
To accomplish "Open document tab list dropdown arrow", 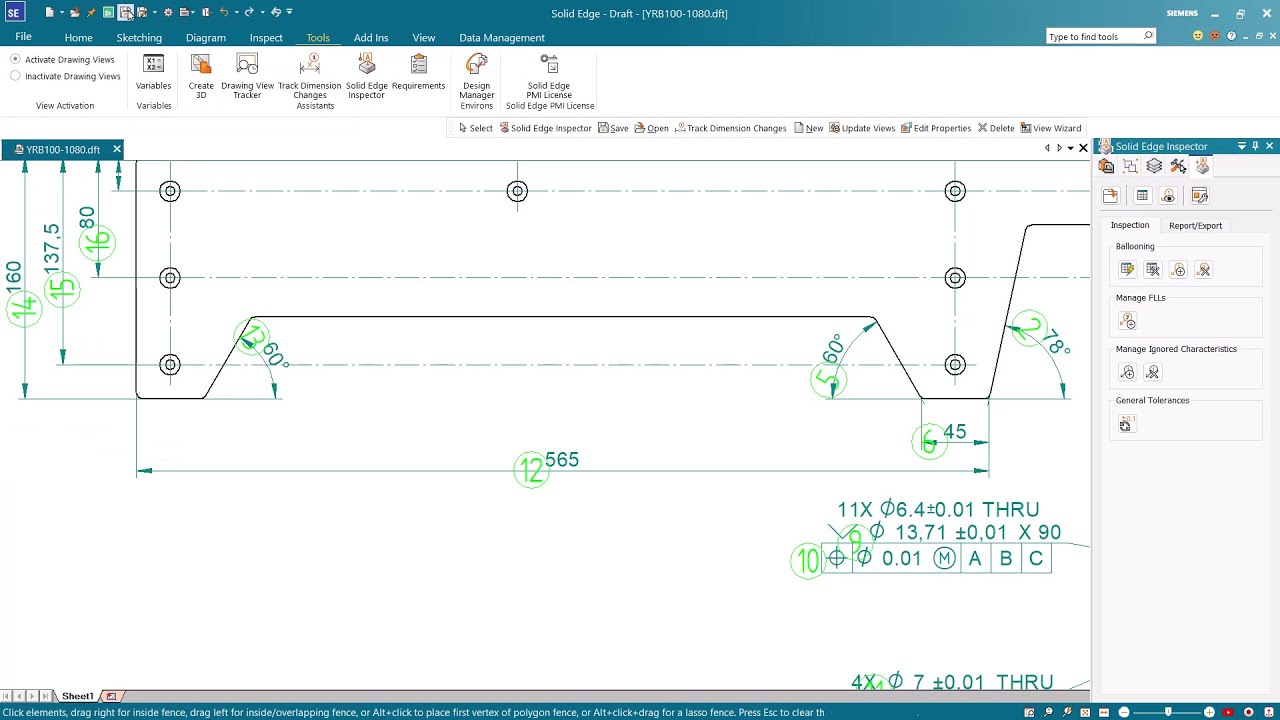I will click(x=1070, y=148).
